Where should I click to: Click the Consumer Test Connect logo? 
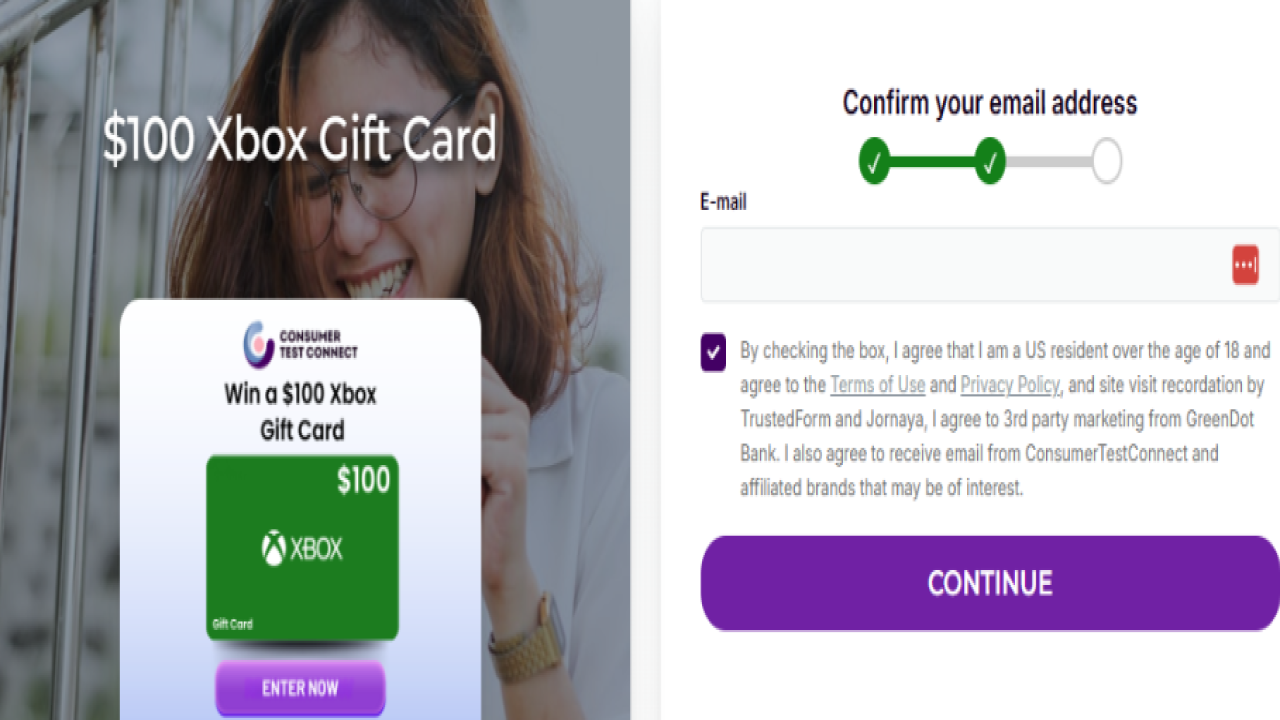[300, 344]
